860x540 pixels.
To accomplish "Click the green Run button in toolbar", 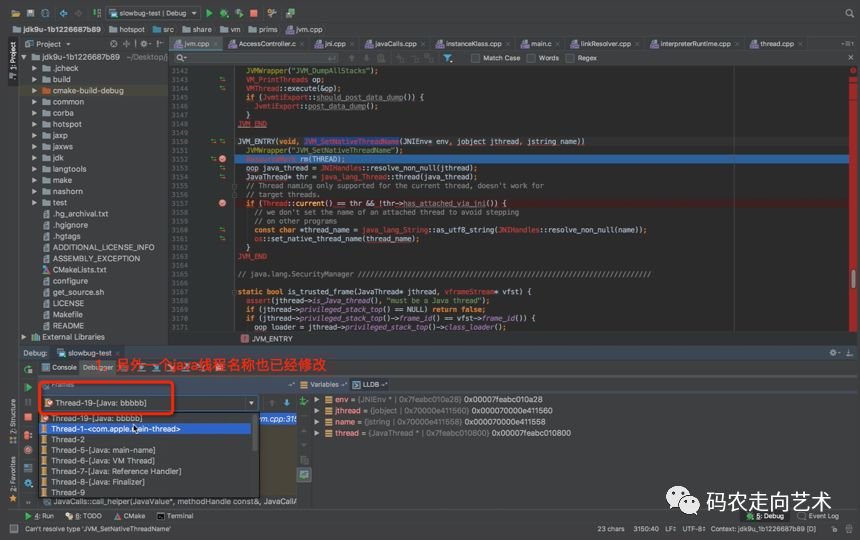I will (209, 13).
